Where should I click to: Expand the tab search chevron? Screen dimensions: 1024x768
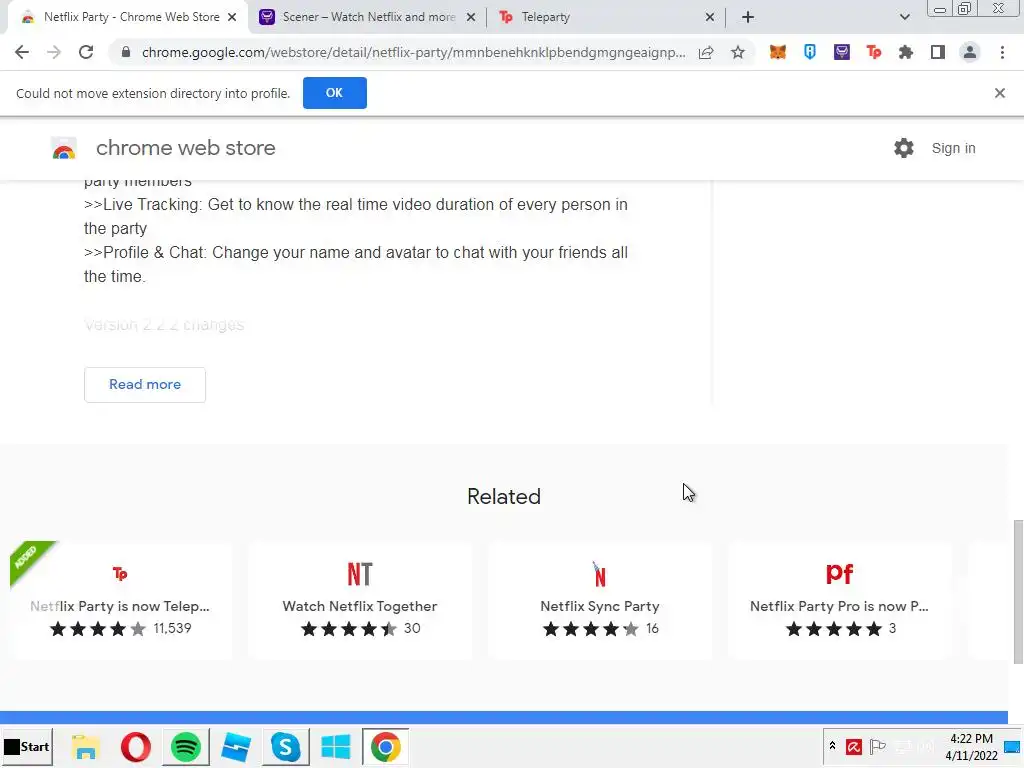(904, 17)
